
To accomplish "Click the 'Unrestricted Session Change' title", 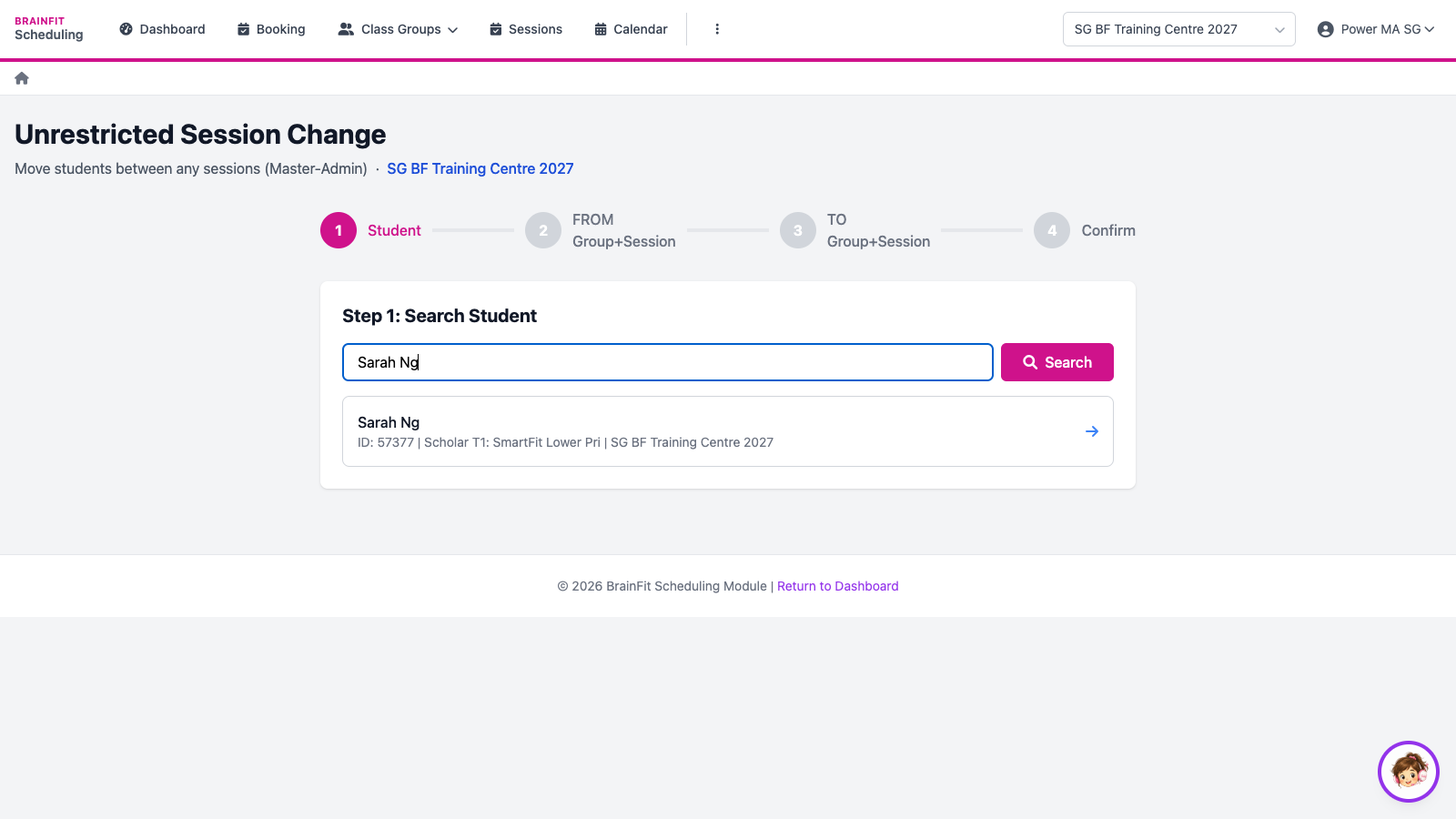I will (x=200, y=135).
